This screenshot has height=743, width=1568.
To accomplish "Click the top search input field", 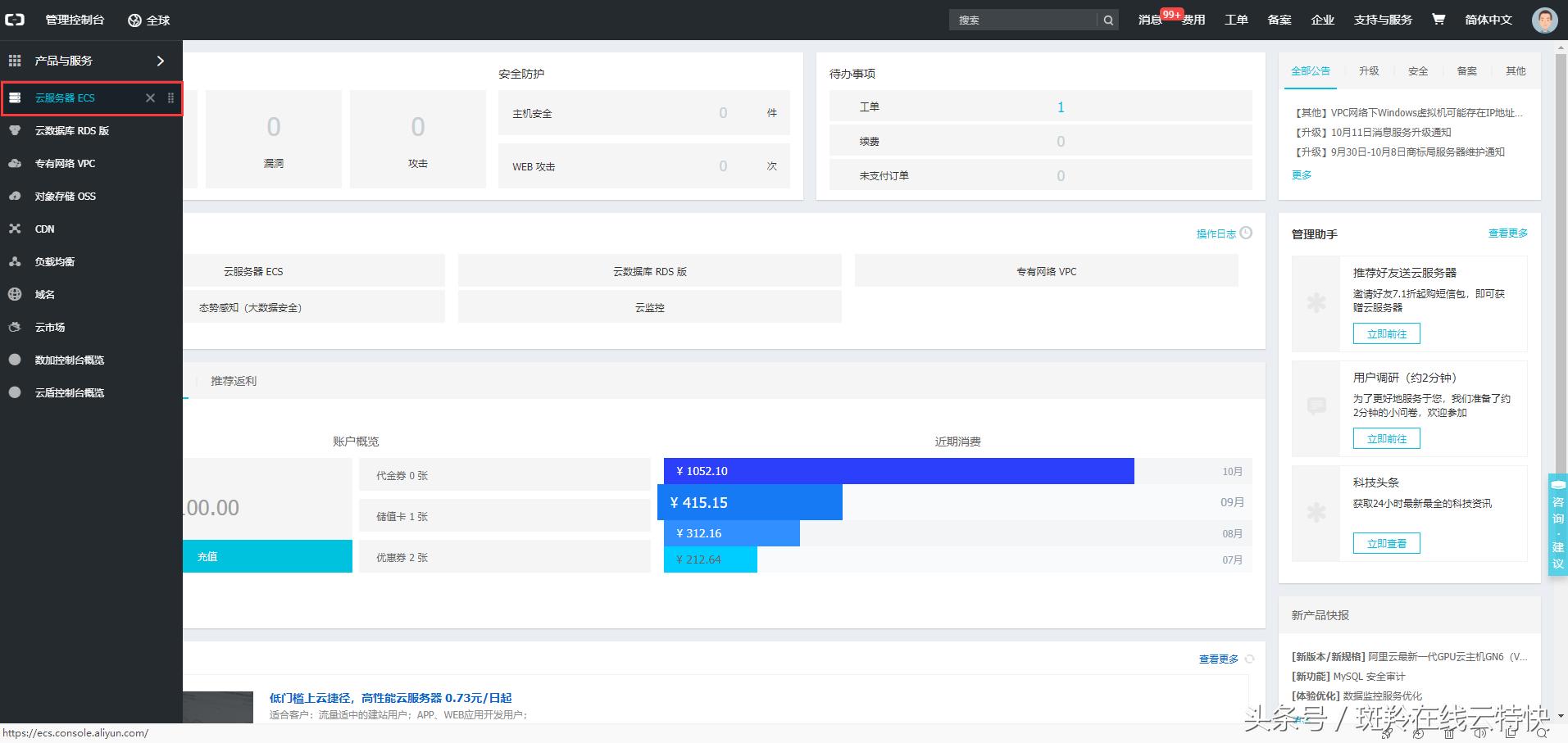I will click(x=1025, y=20).
